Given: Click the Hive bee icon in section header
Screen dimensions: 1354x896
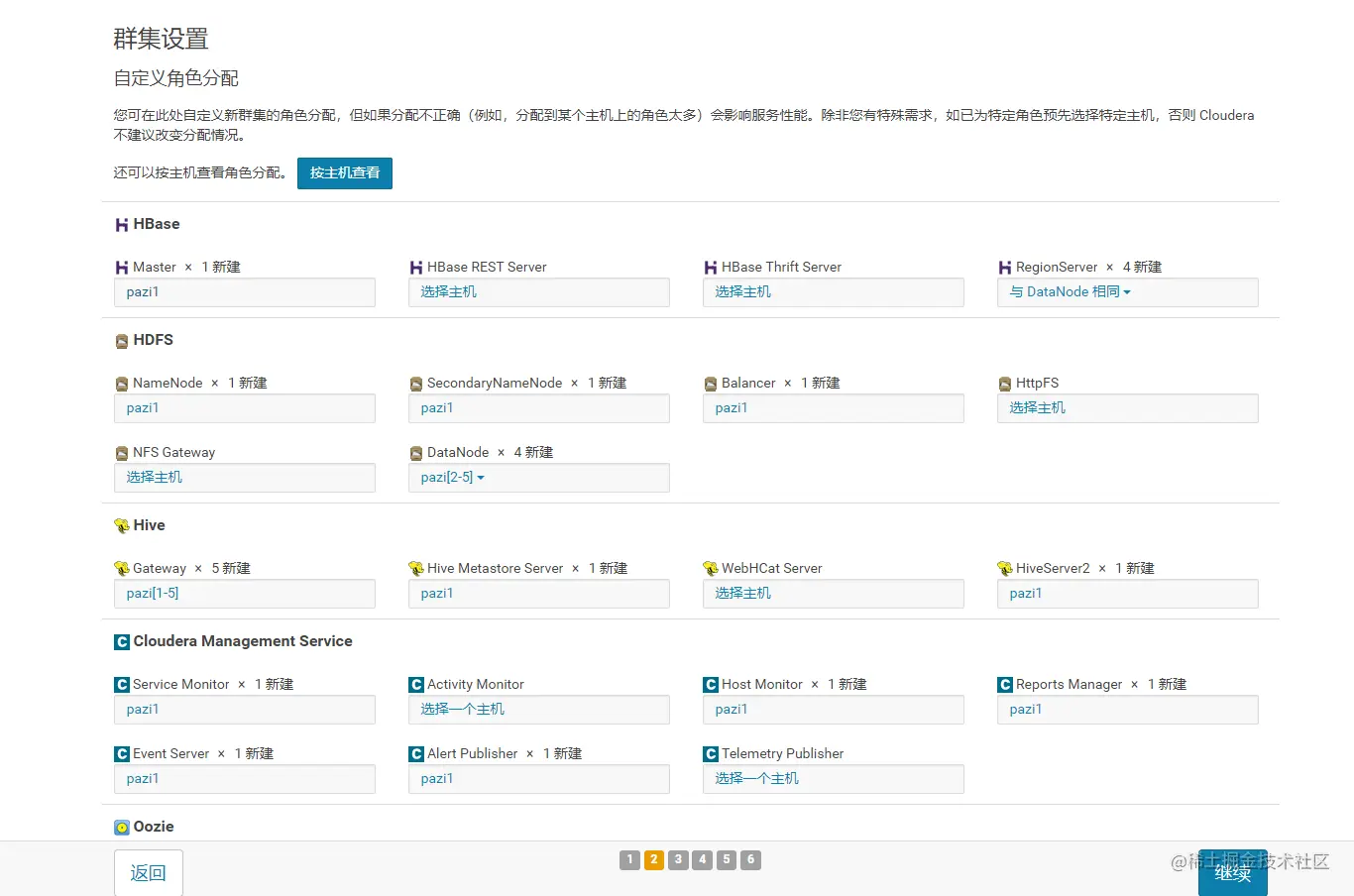Looking at the screenshot, I should point(122,526).
